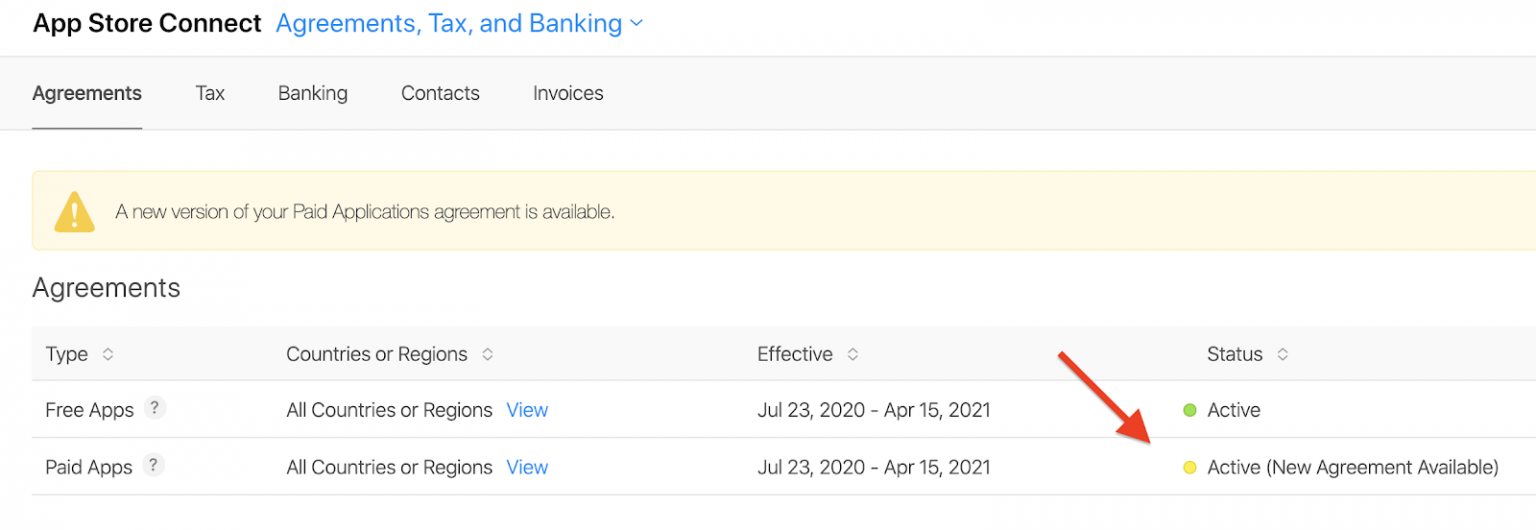The width and height of the screenshot is (1536, 530).
Task: Switch to the Tax tab
Action: point(210,93)
